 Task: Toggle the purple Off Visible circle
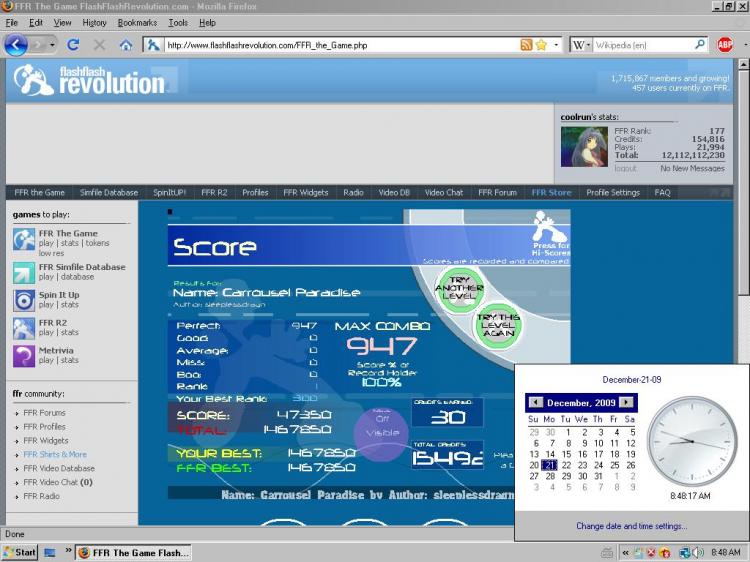coord(382,433)
